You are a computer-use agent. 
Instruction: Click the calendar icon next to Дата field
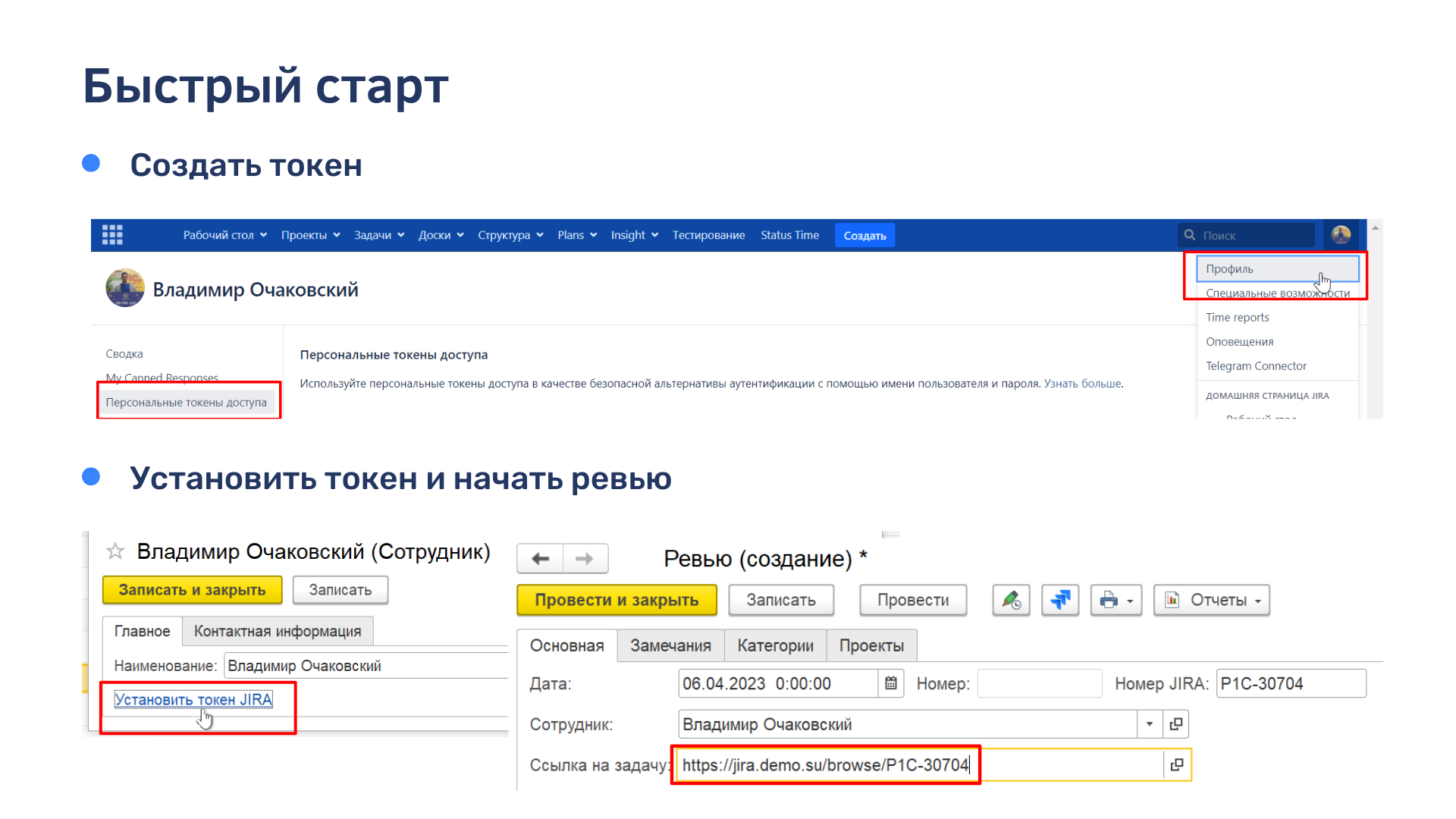(891, 683)
